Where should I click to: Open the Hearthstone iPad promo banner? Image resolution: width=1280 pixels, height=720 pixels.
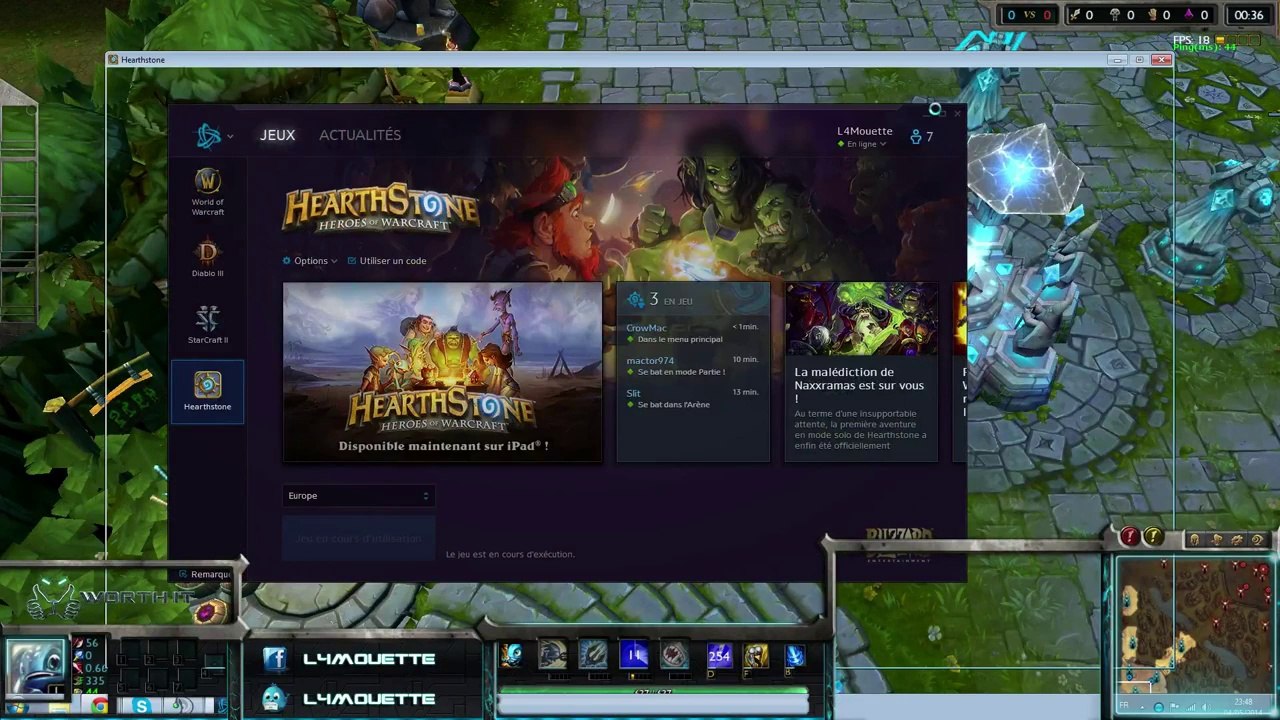(x=443, y=372)
